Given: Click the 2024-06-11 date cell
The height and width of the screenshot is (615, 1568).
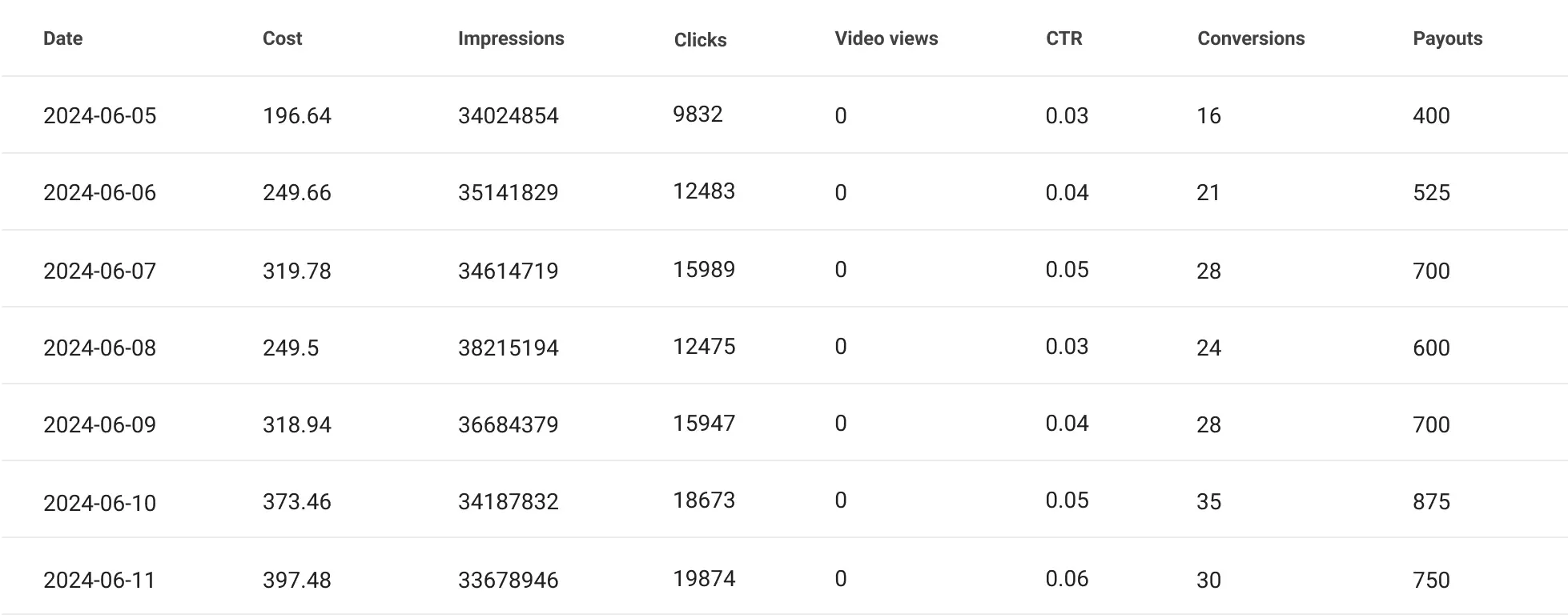Looking at the screenshot, I should click(99, 580).
